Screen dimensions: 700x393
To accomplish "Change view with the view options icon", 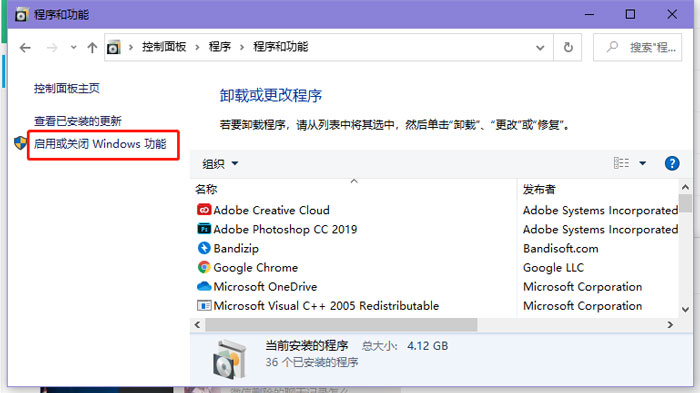I will pyautogui.click(x=621, y=163).
